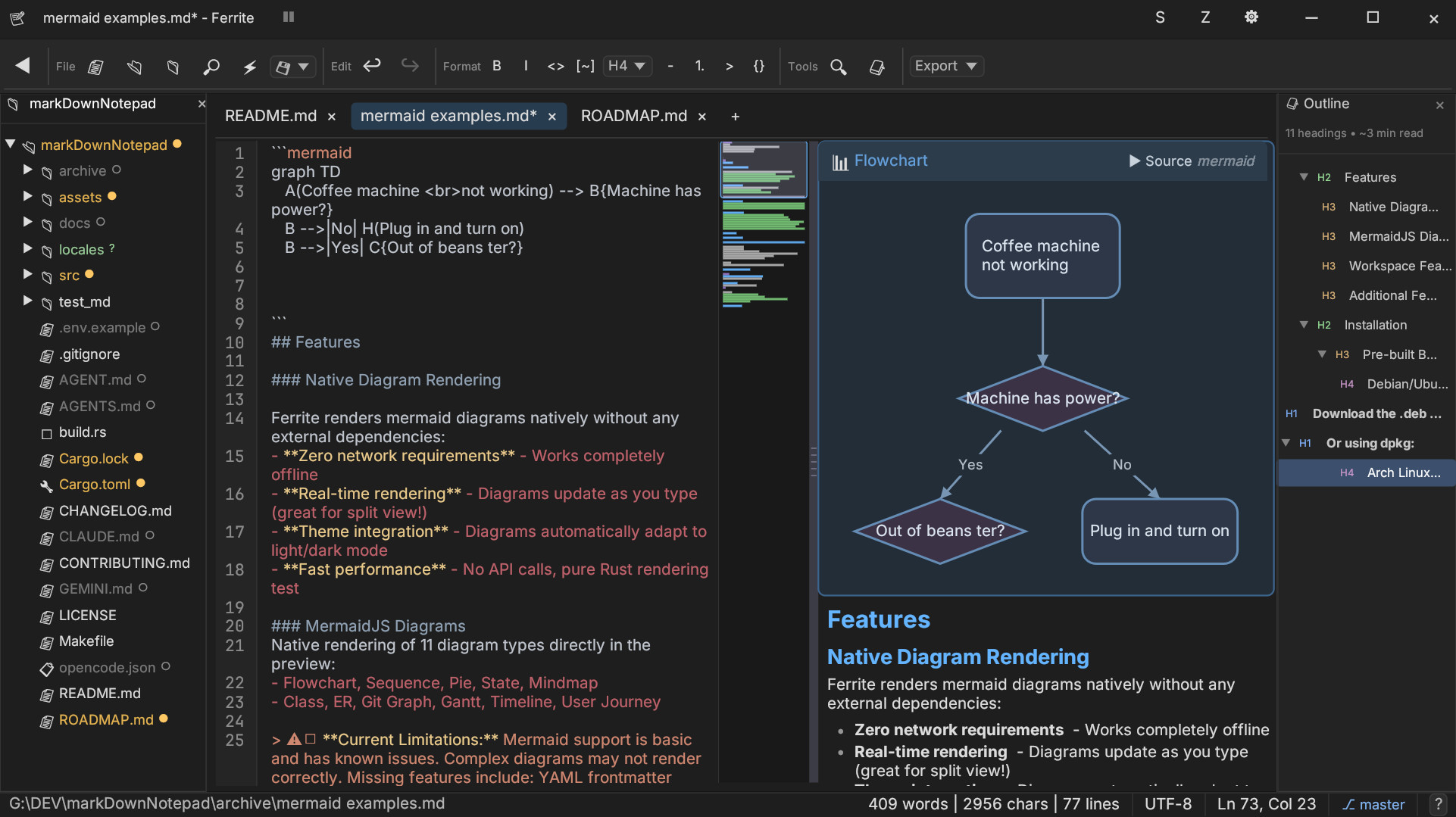
Task: Click the curly braces code block button
Action: pyautogui.click(x=758, y=66)
